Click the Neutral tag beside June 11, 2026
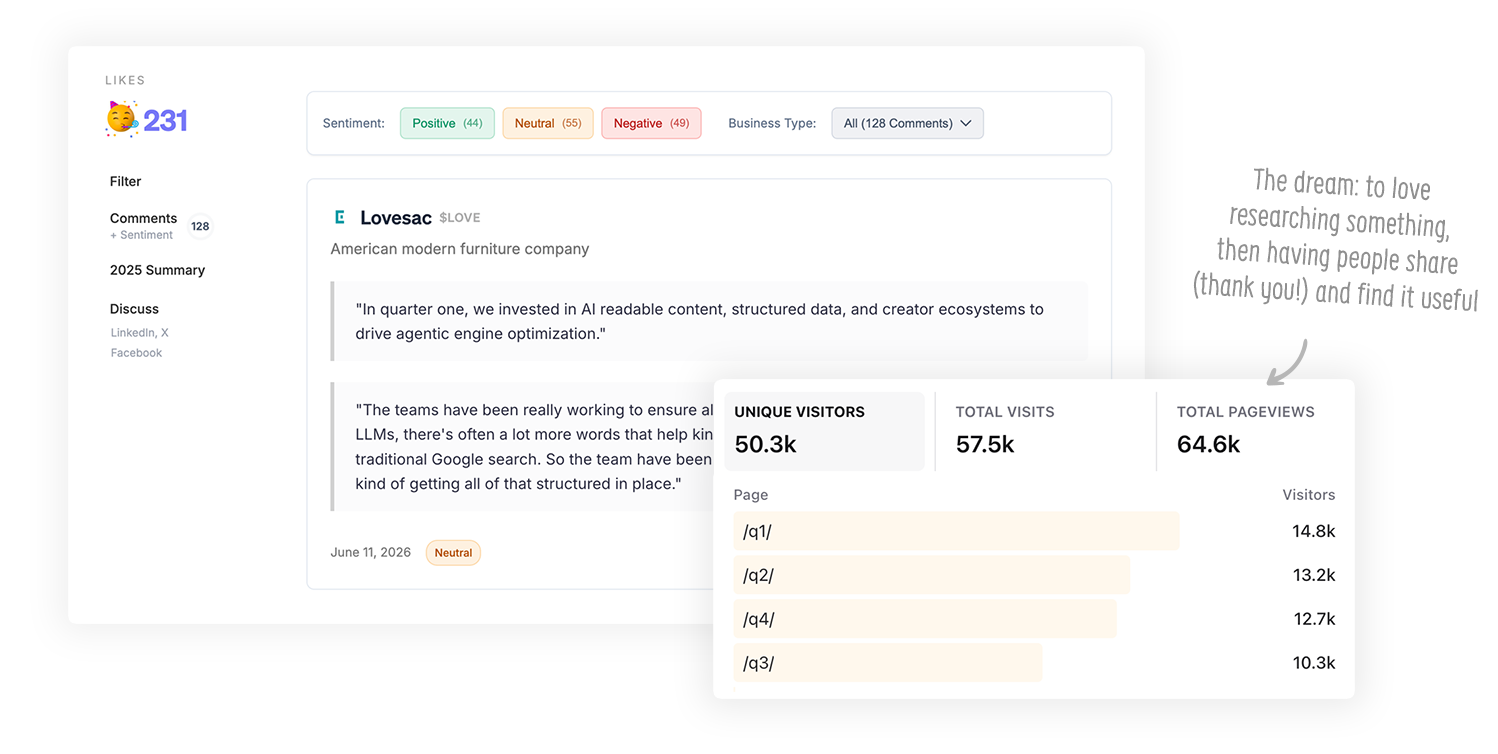 [453, 553]
